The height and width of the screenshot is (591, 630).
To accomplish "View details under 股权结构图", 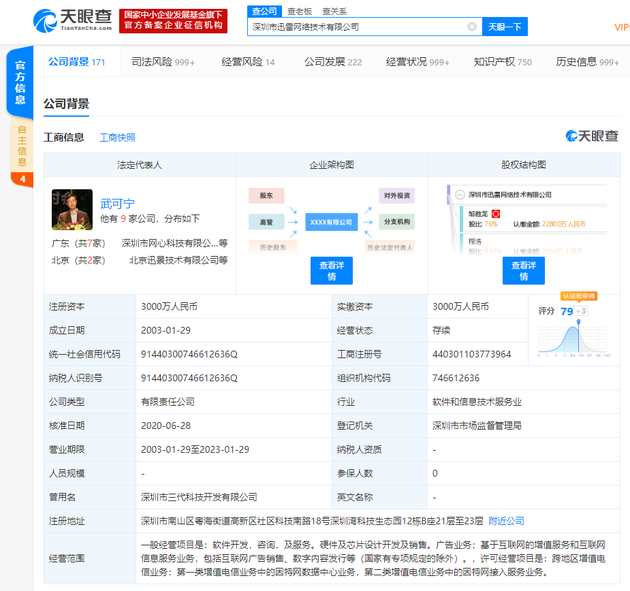I will [x=524, y=271].
